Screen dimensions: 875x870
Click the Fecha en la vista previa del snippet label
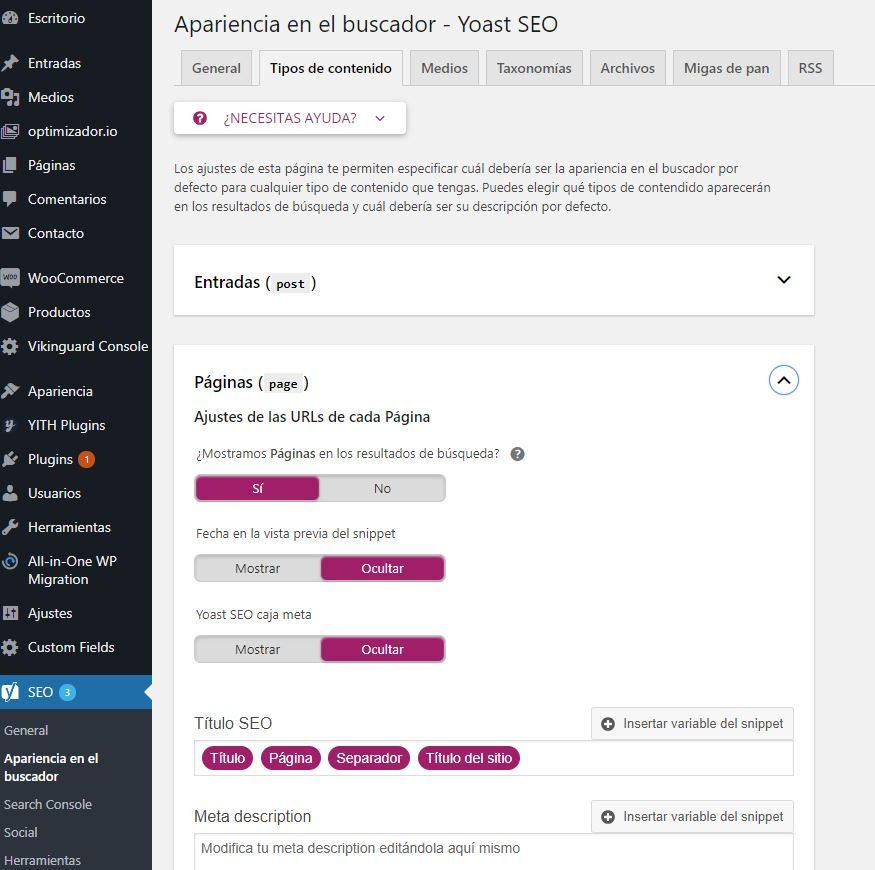click(x=295, y=533)
